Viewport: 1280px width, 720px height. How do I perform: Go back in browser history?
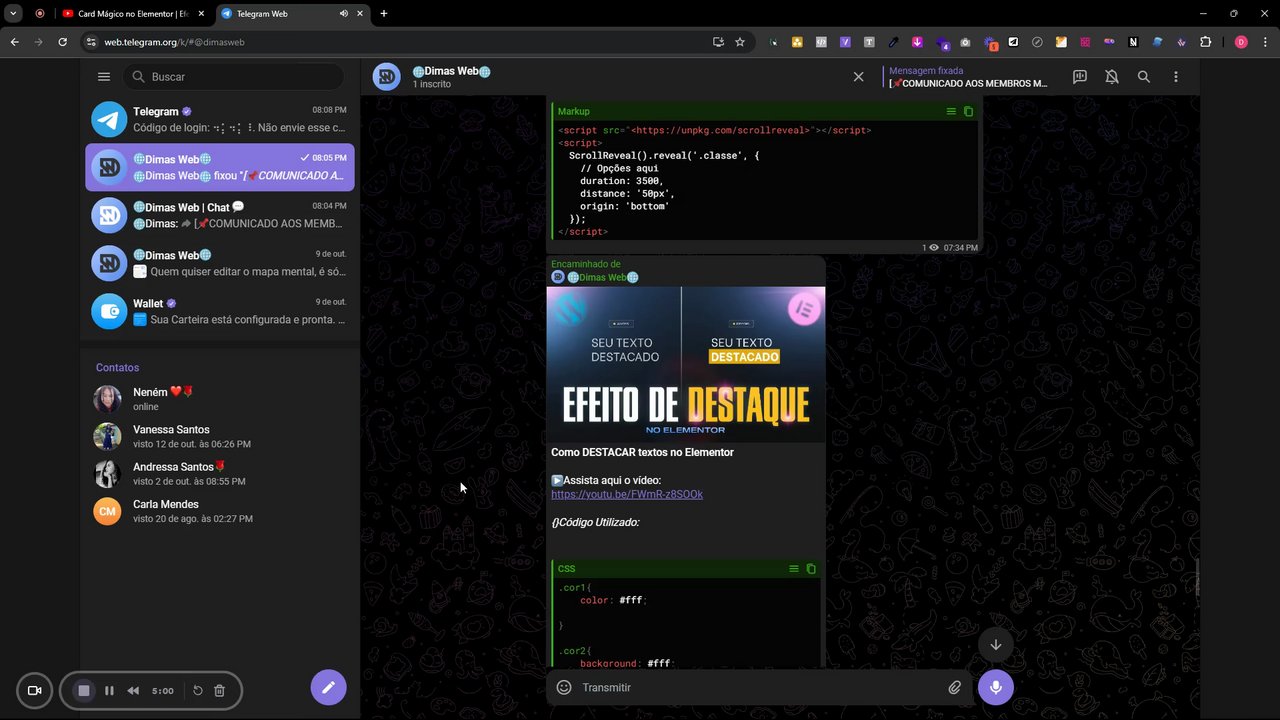[15, 42]
